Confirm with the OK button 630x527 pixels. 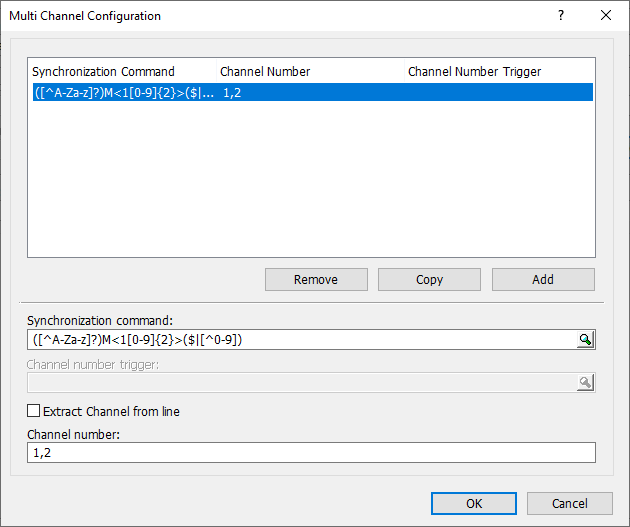[x=474, y=503]
